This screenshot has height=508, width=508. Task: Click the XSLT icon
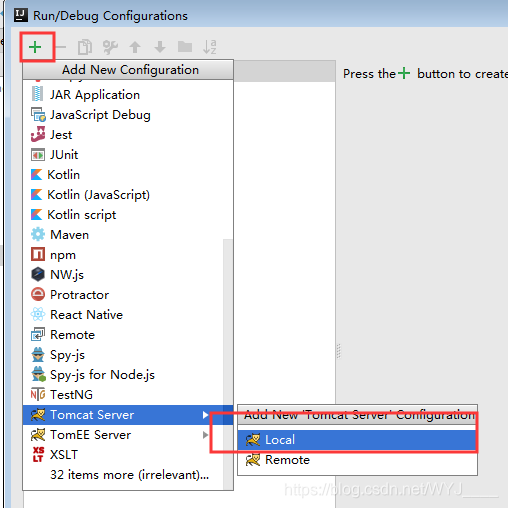tap(38, 454)
